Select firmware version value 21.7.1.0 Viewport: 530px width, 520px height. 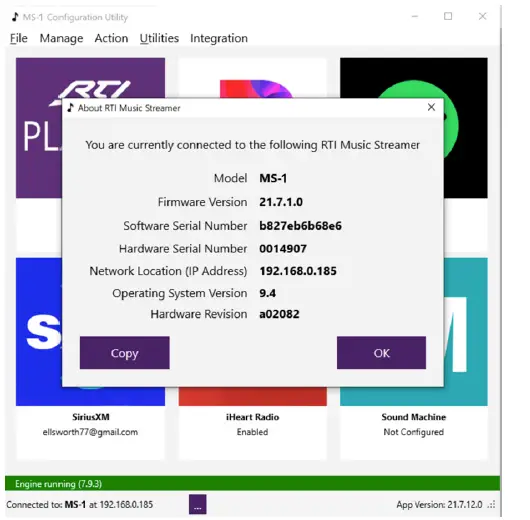(x=281, y=202)
